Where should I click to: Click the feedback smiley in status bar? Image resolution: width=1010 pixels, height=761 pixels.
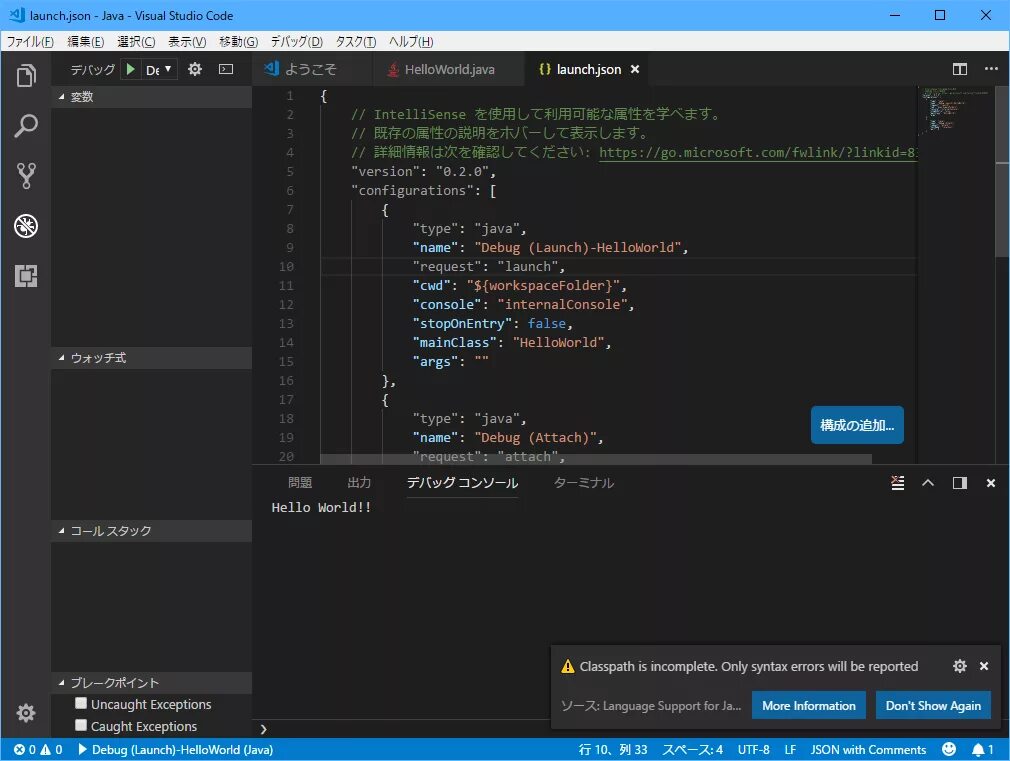[x=949, y=749]
